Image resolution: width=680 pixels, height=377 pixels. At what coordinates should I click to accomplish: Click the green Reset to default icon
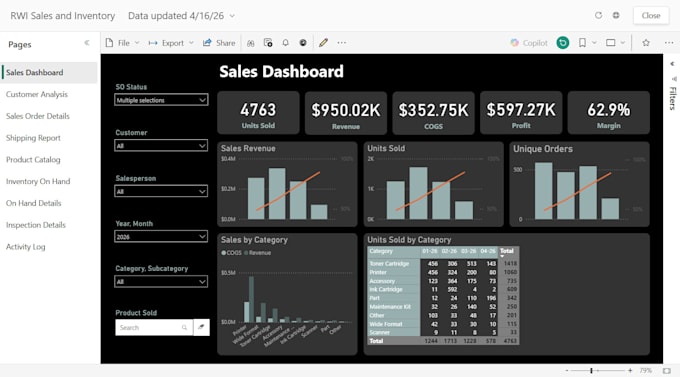click(562, 43)
